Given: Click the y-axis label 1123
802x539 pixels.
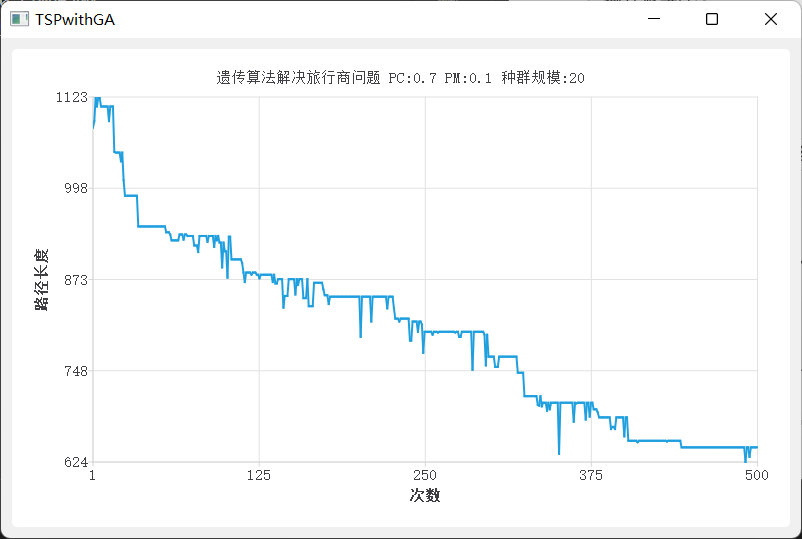Looking at the screenshot, I should coord(72,97).
